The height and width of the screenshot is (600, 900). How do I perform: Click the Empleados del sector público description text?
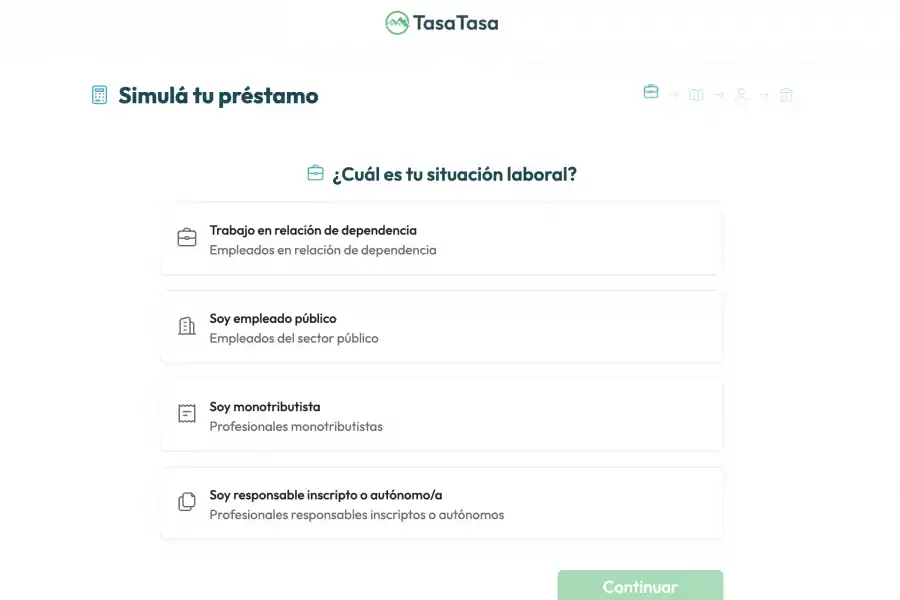294,338
